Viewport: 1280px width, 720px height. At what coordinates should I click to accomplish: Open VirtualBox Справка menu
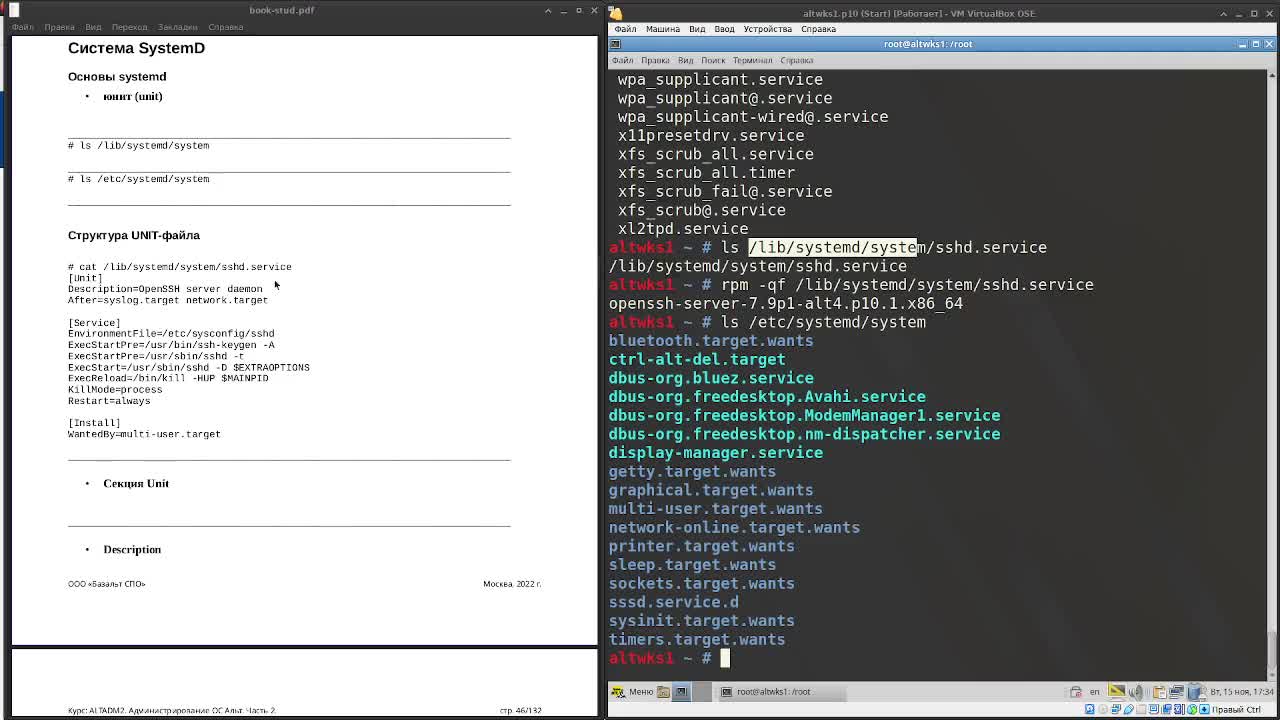pyautogui.click(x=818, y=29)
